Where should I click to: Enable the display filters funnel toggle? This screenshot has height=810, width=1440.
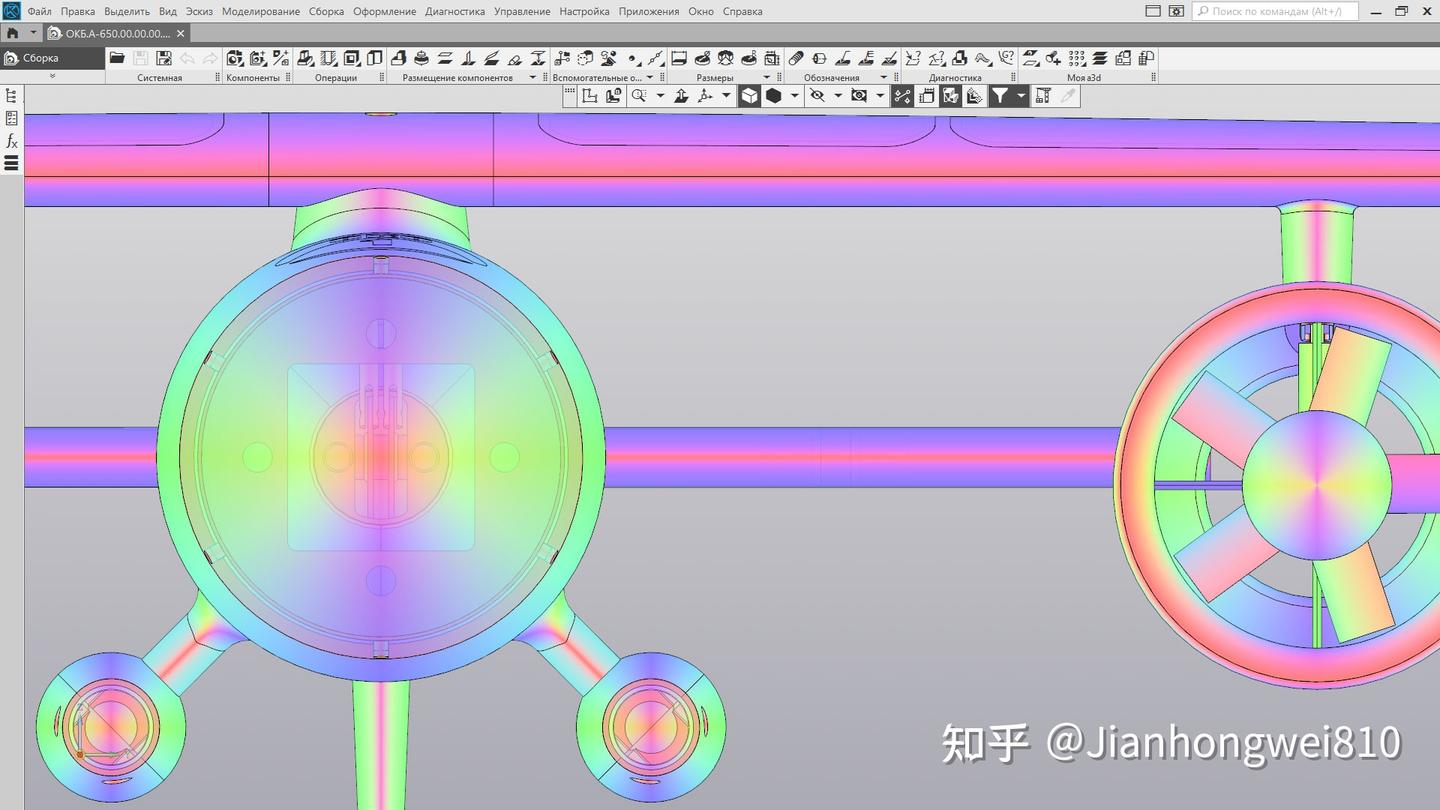1002,95
